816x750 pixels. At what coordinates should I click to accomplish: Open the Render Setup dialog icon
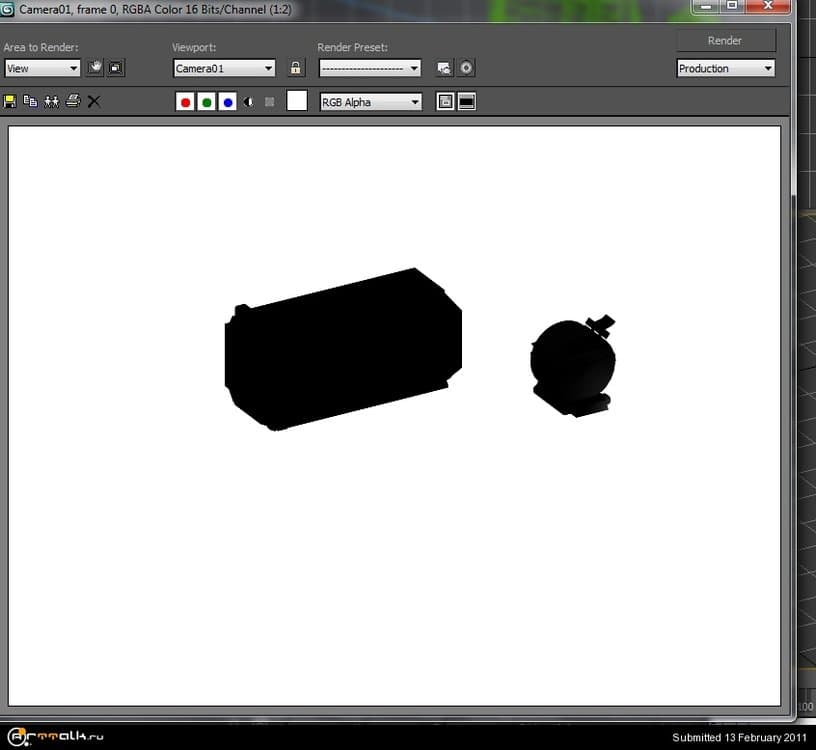pyautogui.click(x=444, y=68)
